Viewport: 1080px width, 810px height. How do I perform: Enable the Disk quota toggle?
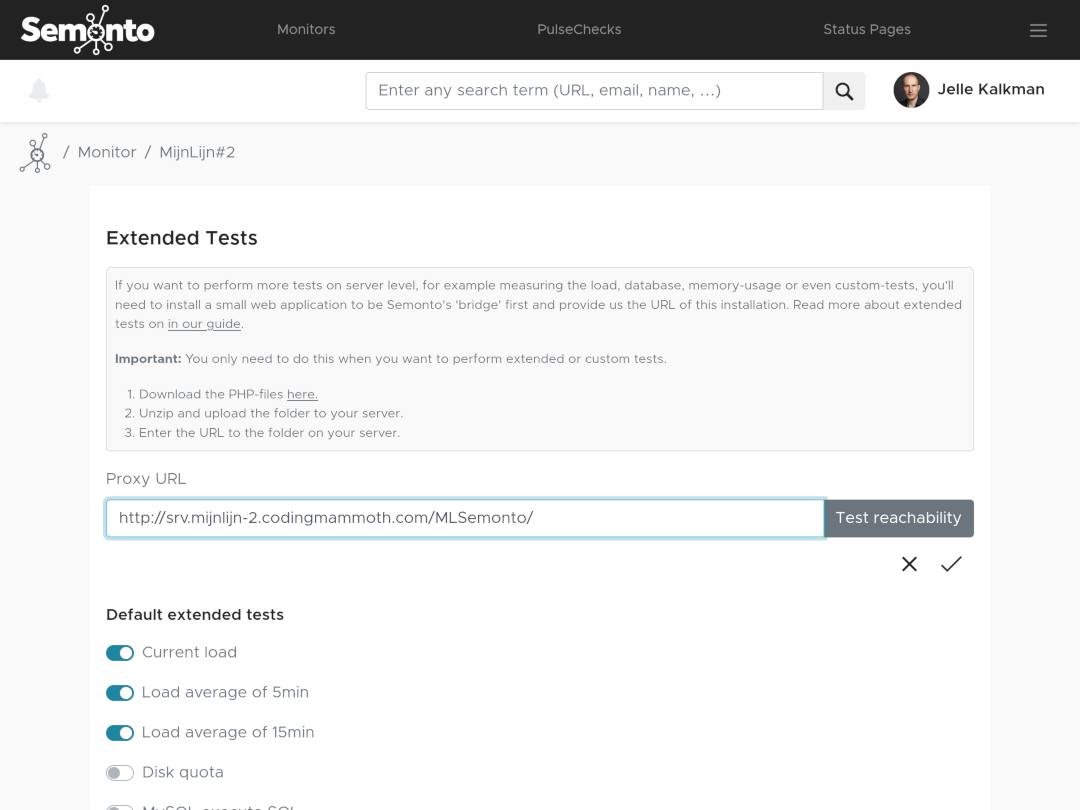(x=120, y=773)
